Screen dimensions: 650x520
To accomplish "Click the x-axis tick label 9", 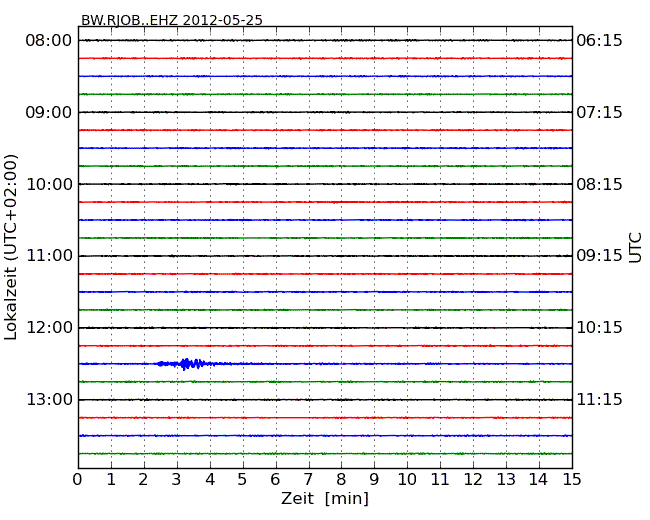I will coord(374,479).
